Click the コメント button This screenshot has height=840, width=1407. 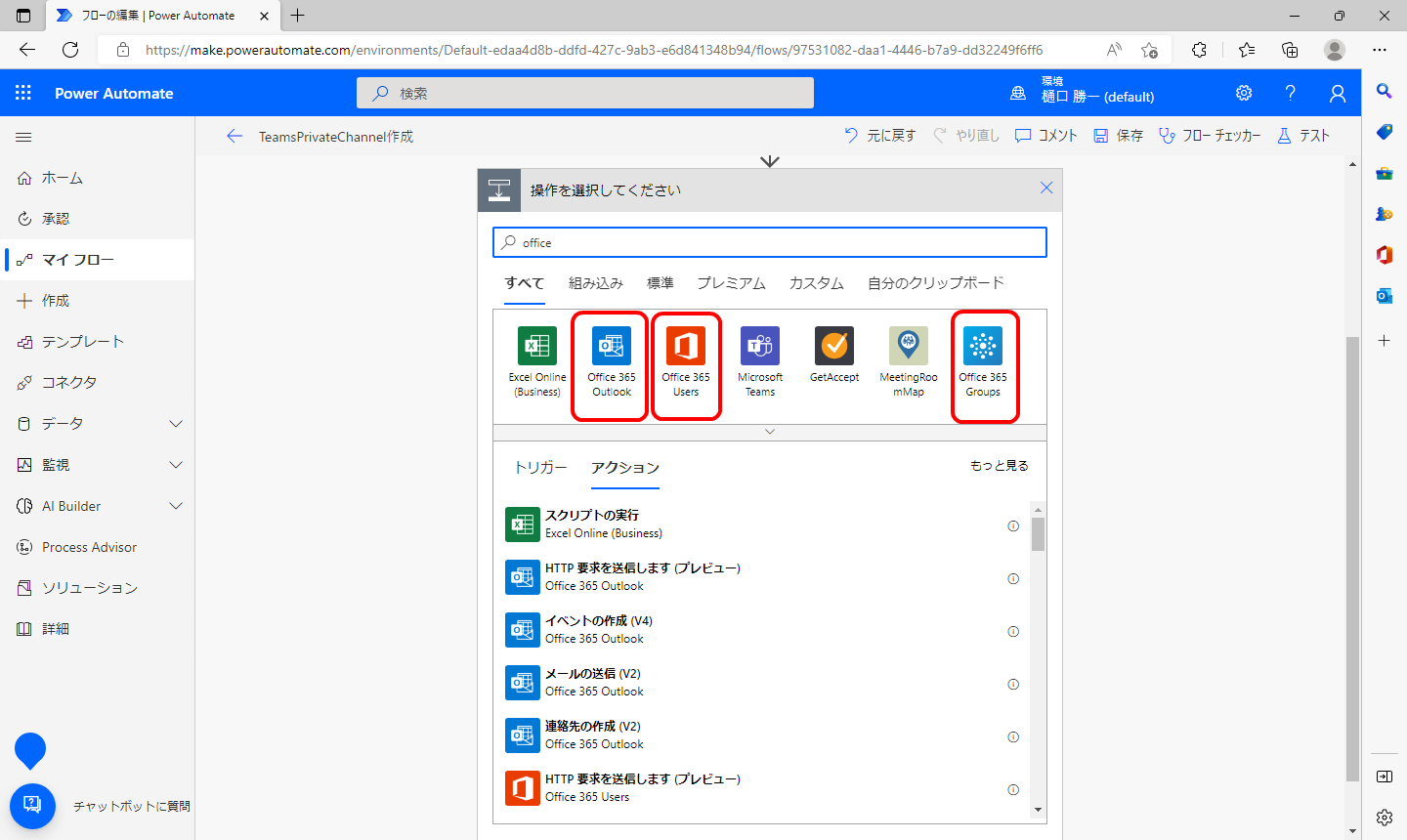coord(1046,136)
